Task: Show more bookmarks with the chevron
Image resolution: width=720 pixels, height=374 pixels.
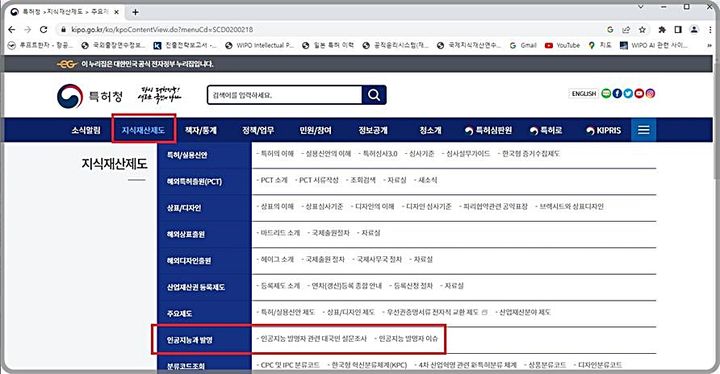Action: click(x=710, y=45)
